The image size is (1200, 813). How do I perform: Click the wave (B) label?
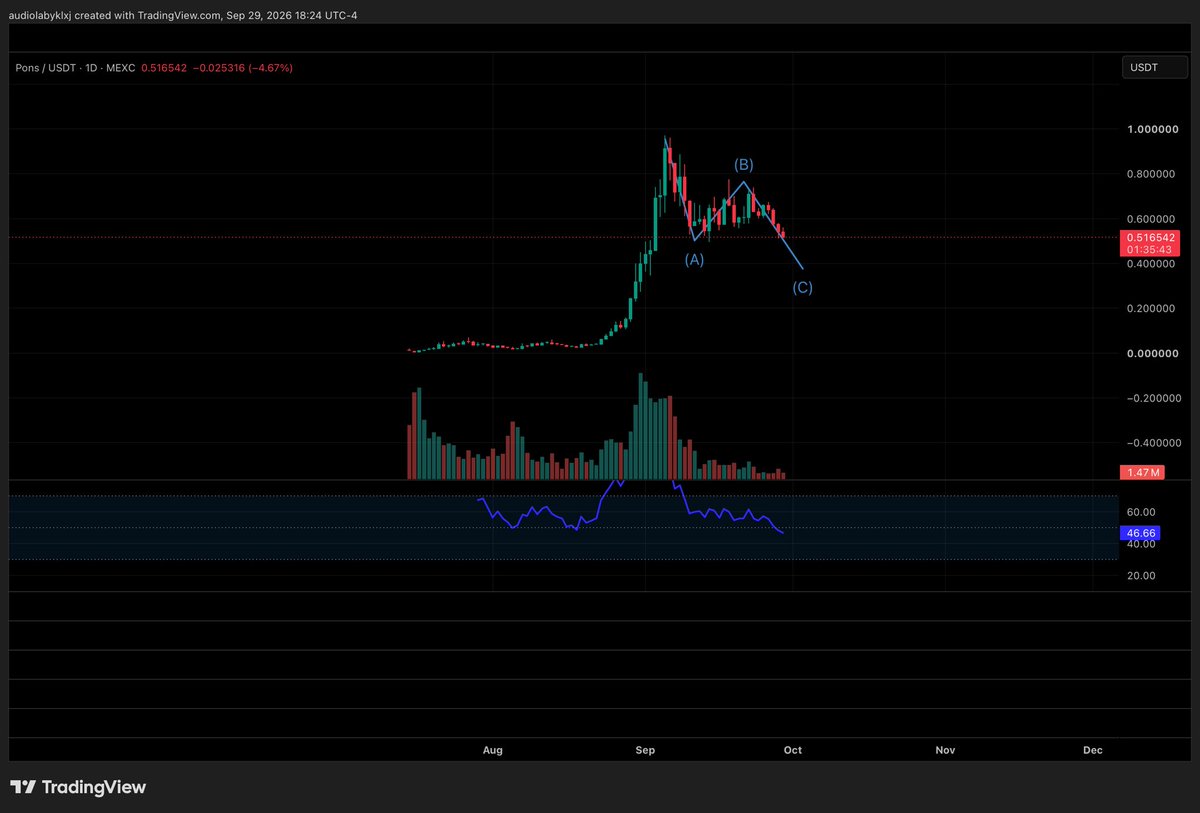click(x=744, y=164)
